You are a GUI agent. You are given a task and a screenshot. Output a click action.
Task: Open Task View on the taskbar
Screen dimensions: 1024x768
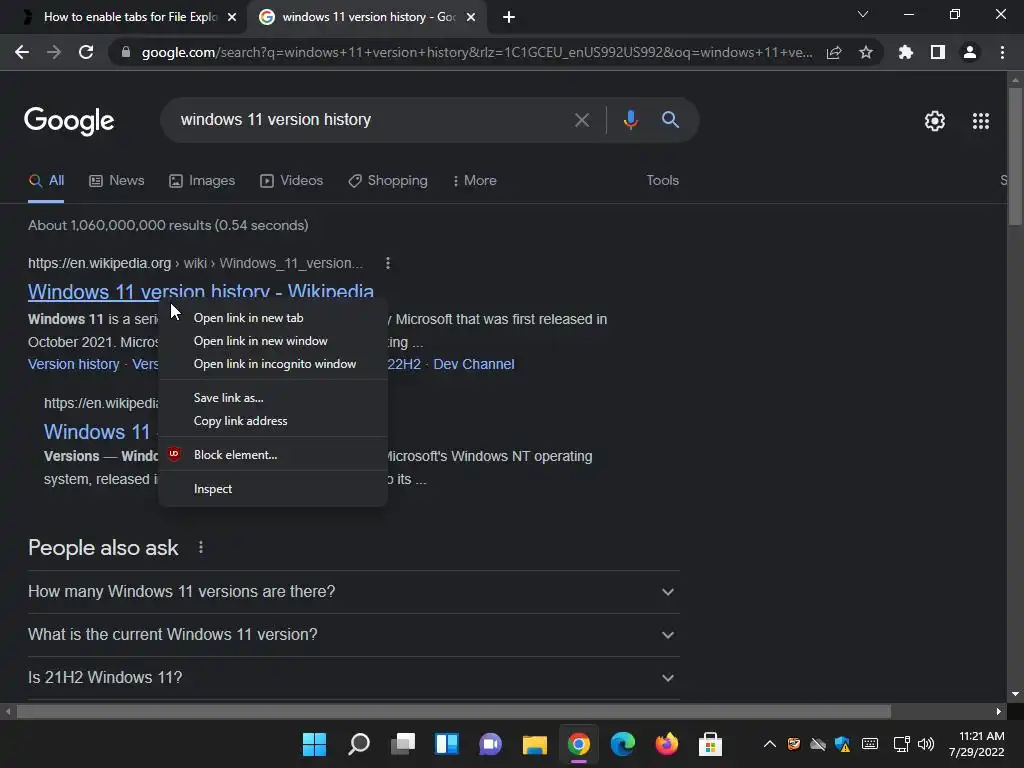coord(403,744)
